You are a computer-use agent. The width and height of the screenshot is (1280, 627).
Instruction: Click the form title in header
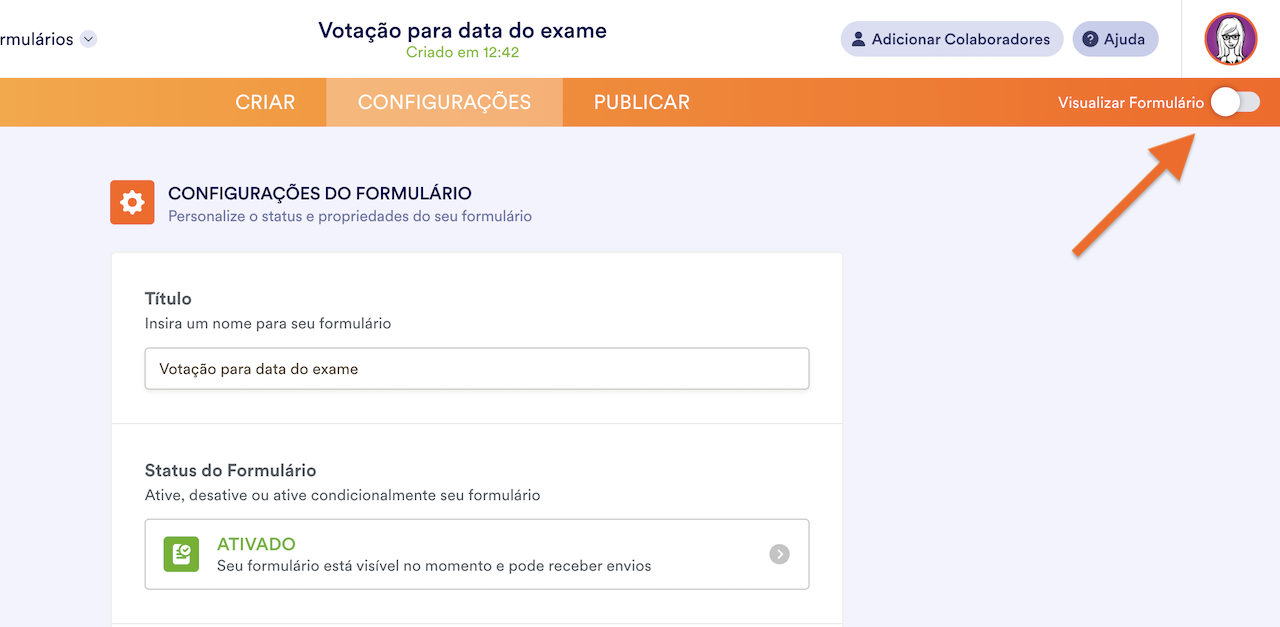tap(462, 30)
